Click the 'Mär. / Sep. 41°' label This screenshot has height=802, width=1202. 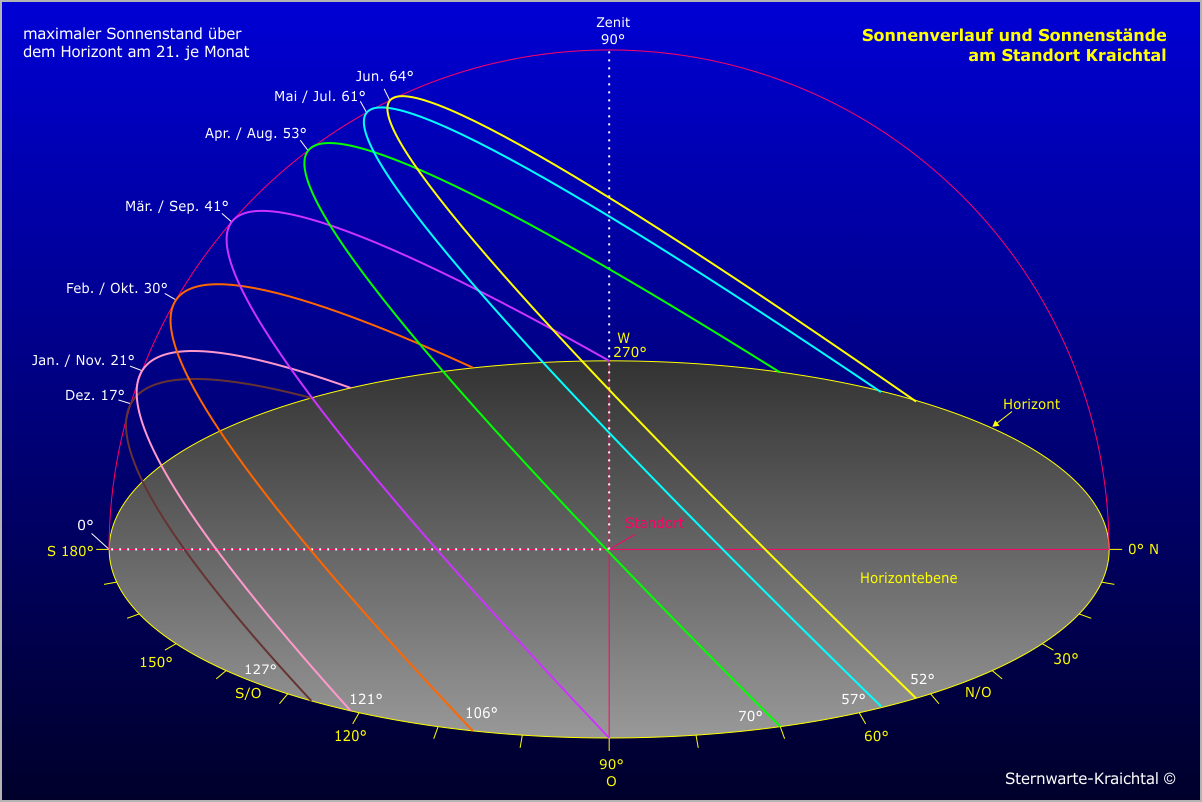176,207
